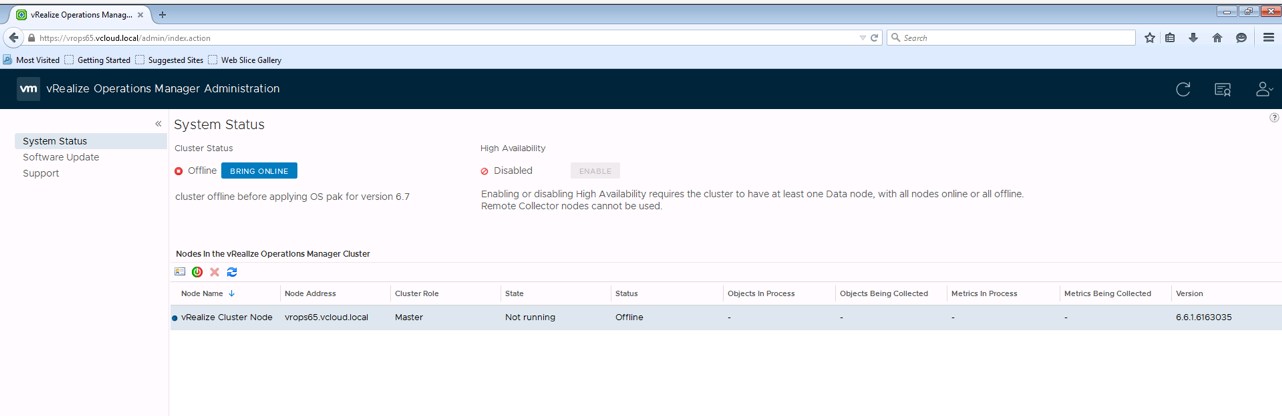Image resolution: width=1282 pixels, height=416 pixels.
Task: Click the red Offline cluster status indicator
Action: tap(179, 171)
